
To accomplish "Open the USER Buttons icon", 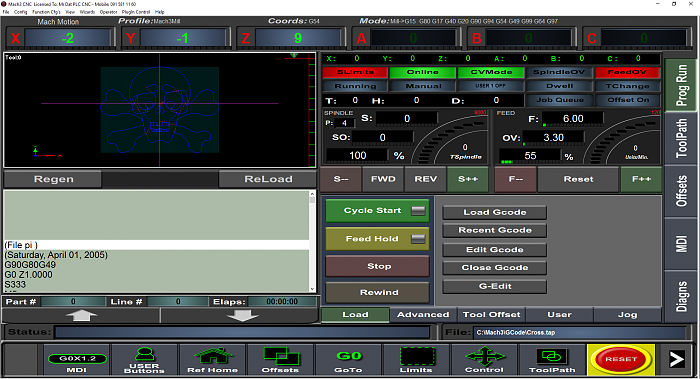I will pyautogui.click(x=144, y=360).
